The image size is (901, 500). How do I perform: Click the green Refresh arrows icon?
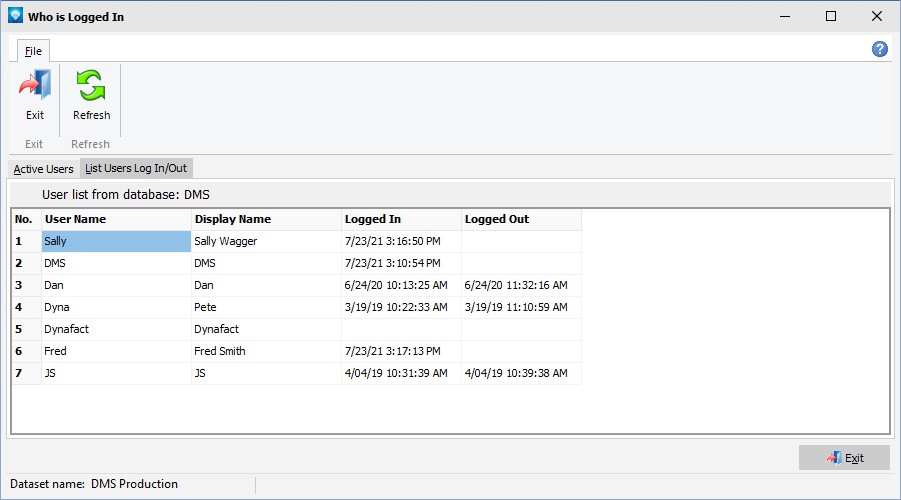click(x=91, y=85)
